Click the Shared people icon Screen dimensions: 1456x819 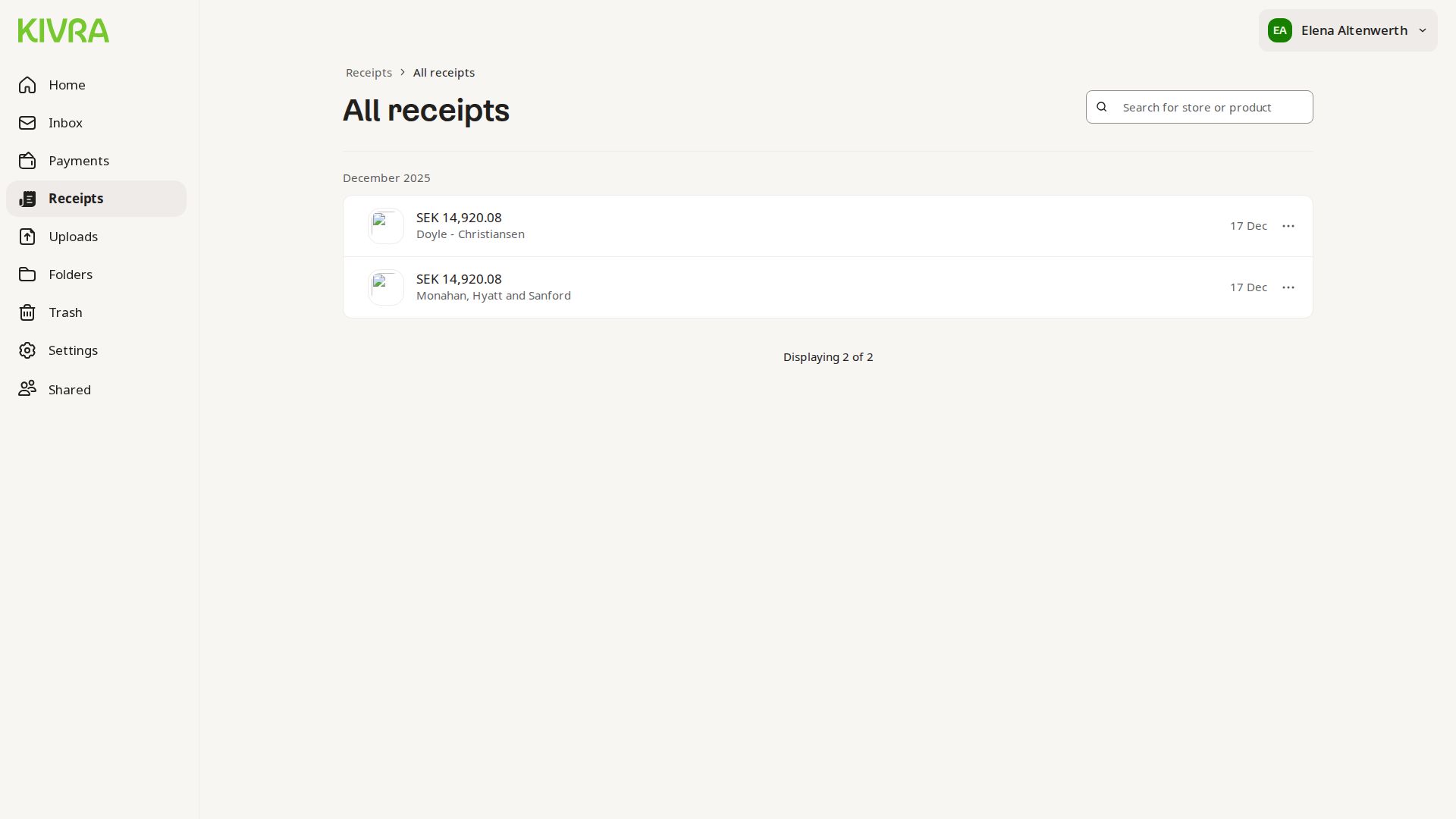27,389
